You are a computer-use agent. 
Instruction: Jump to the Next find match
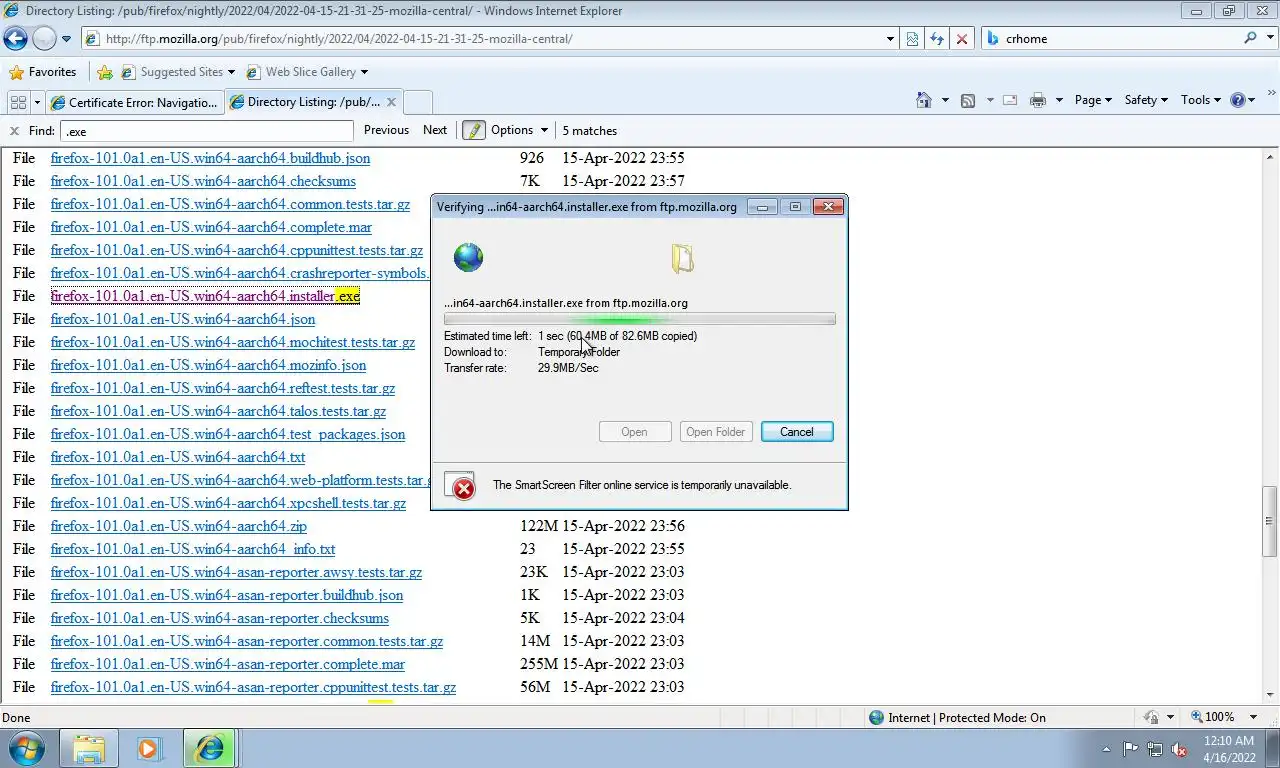coord(435,130)
